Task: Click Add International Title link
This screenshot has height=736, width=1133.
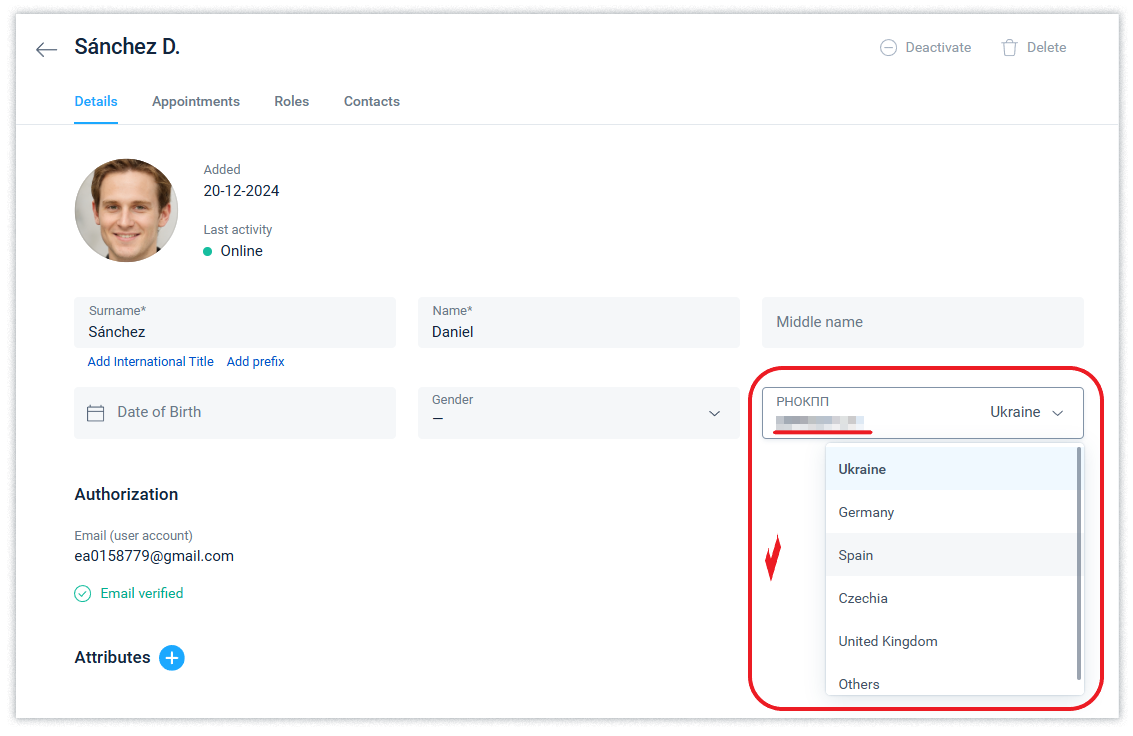Action: (x=150, y=362)
